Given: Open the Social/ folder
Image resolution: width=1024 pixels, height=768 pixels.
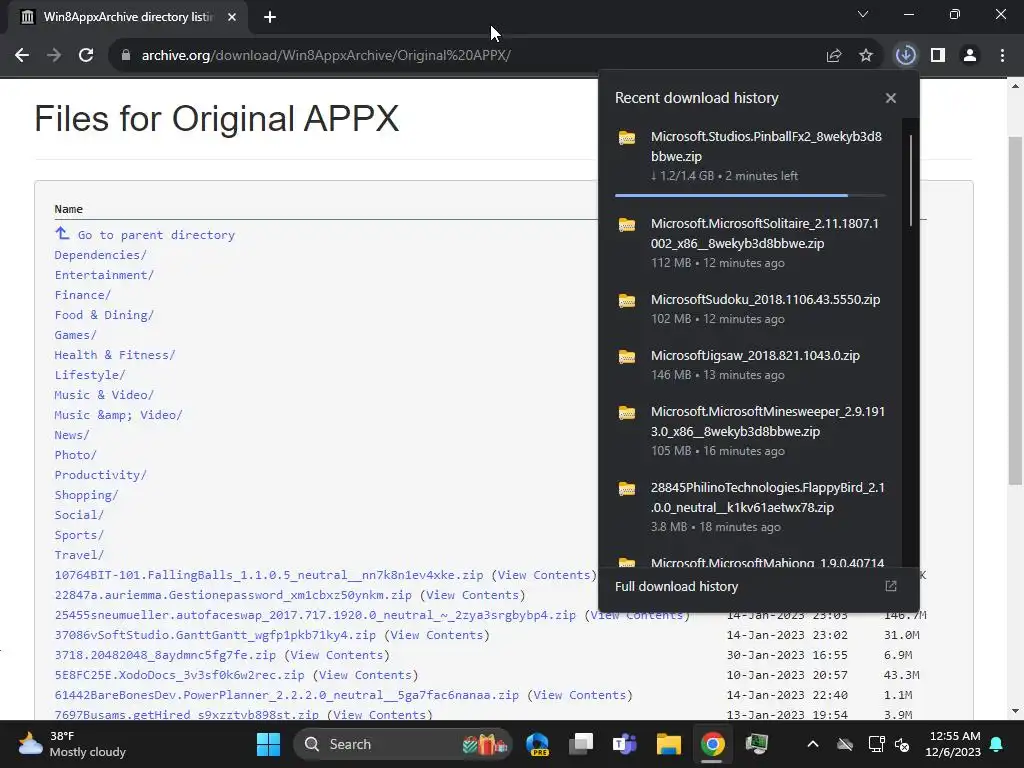Looking at the screenshot, I should [x=79, y=515].
